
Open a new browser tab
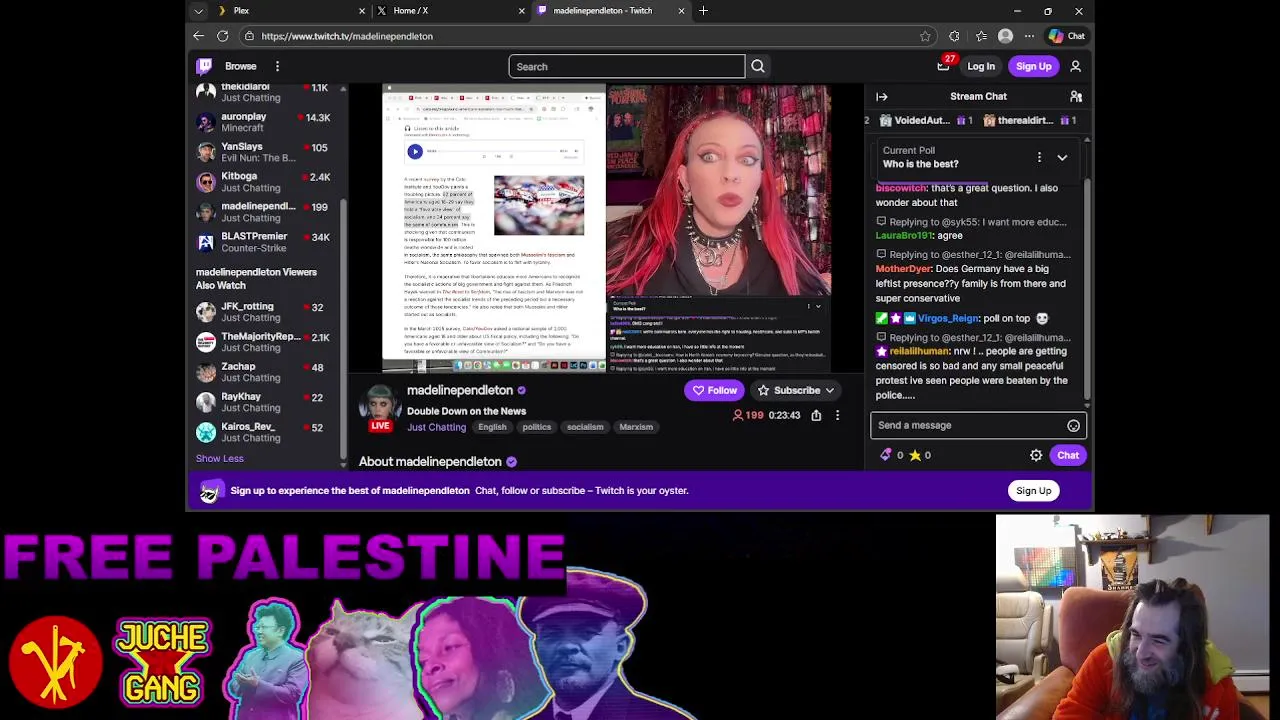[703, 11]
